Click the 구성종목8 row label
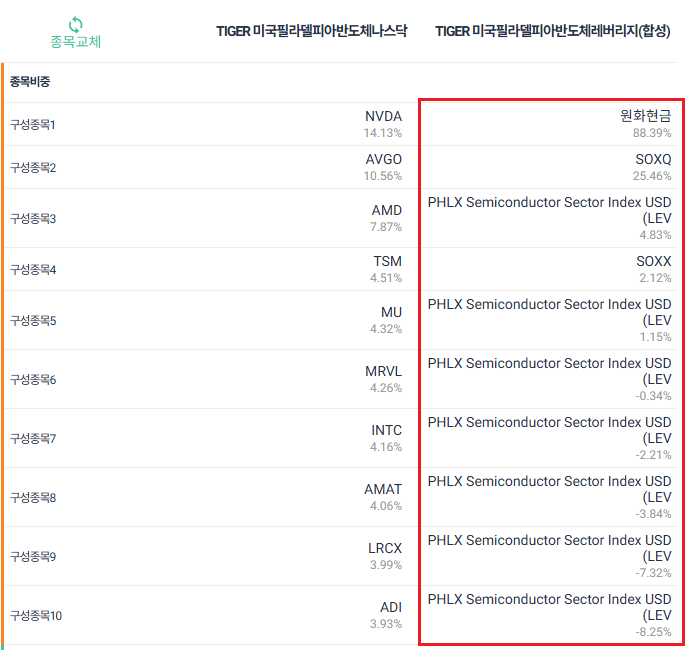 (x=33, y=498)
